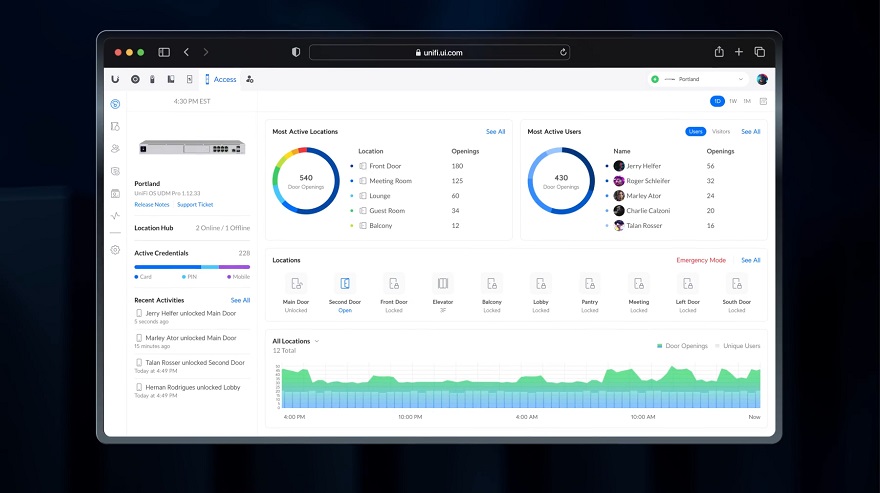Click the South Door lock icon
Viewport: 880px width, 493px height.
click(737, 284)
